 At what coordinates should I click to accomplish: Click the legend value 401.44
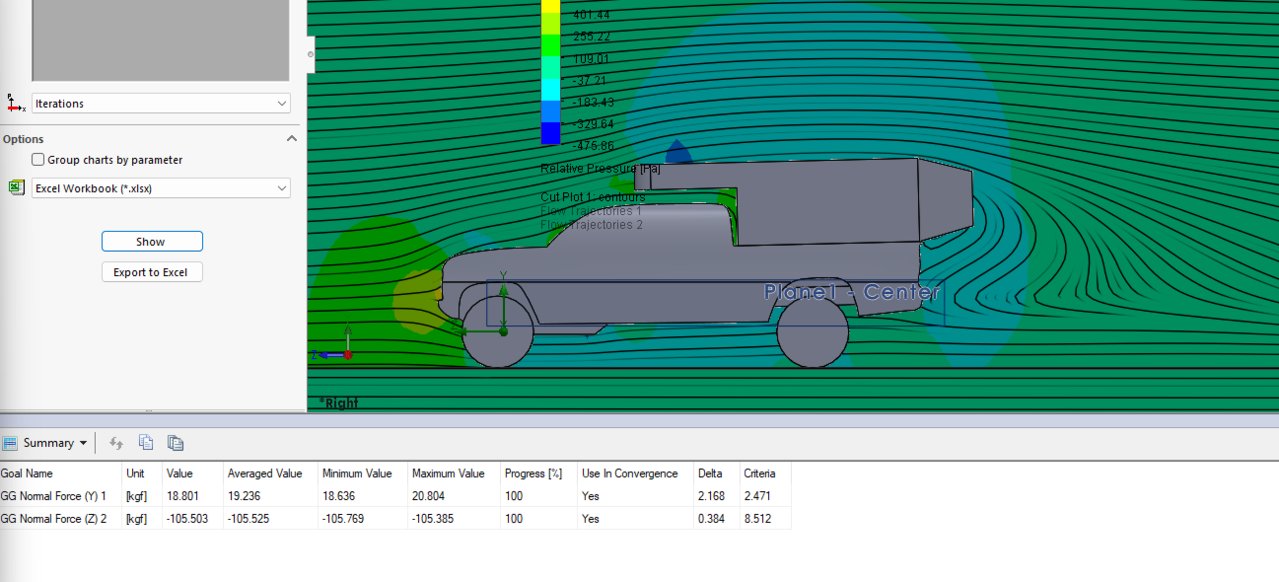[591, 14]
